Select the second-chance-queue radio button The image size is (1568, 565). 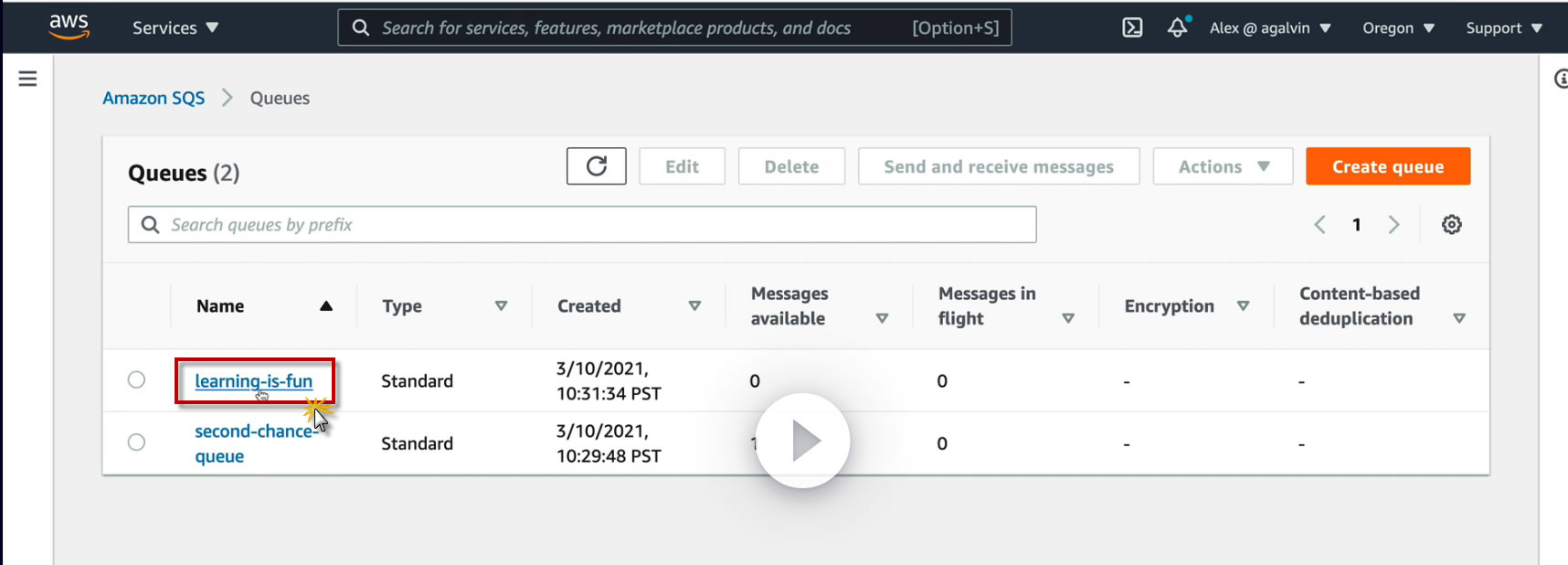click(x=136, y=442)
